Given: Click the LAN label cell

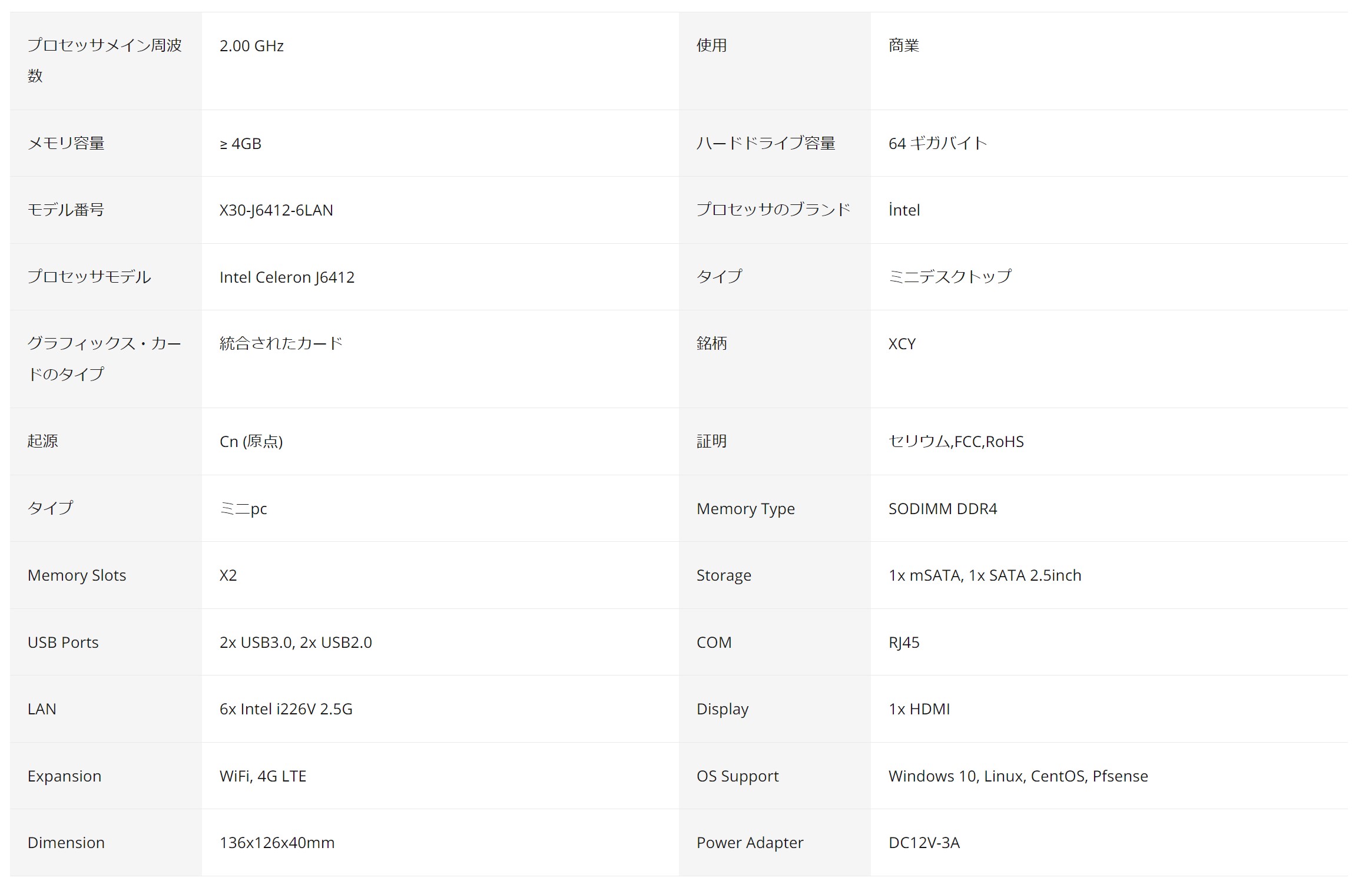Looking at the screenshot, I should [x=42, y=709].
